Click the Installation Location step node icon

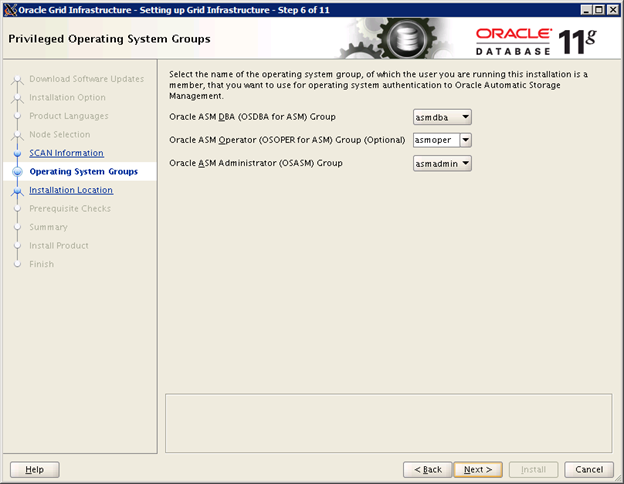point(17,191)
